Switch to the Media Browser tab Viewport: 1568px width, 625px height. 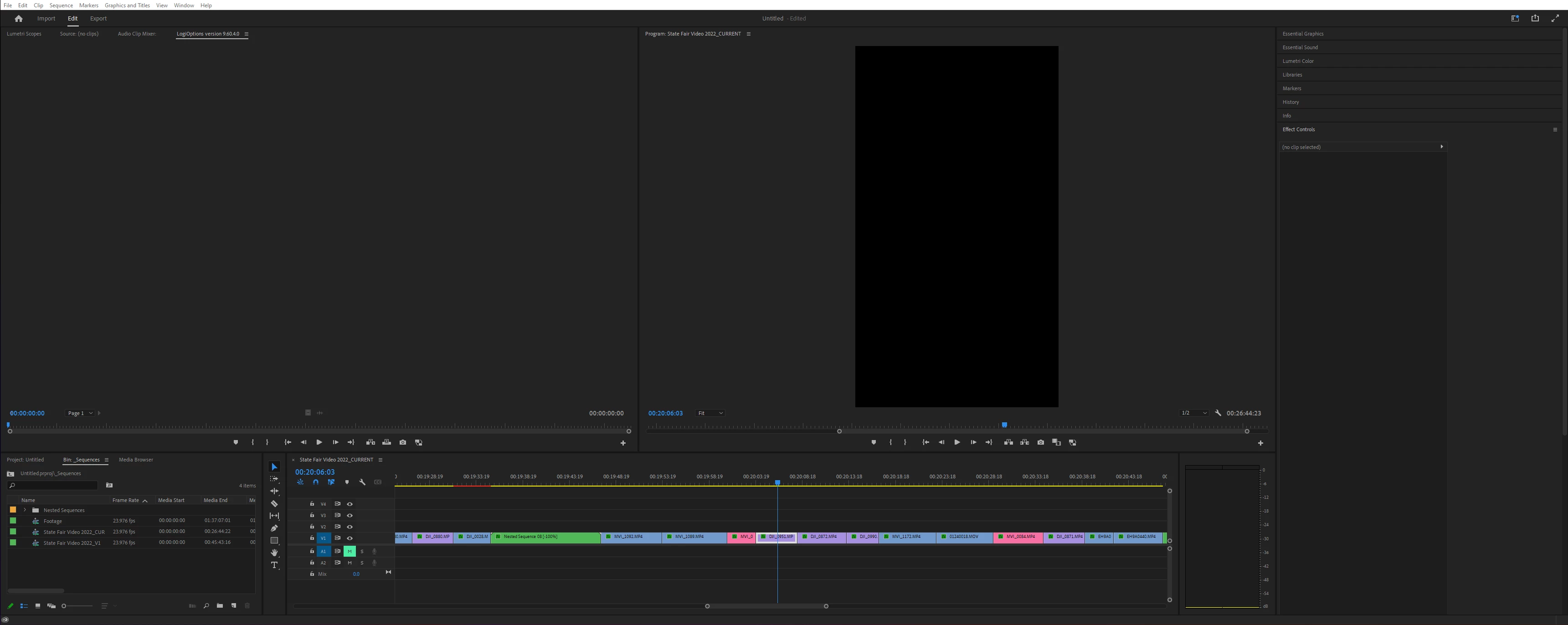coord(136,460)
